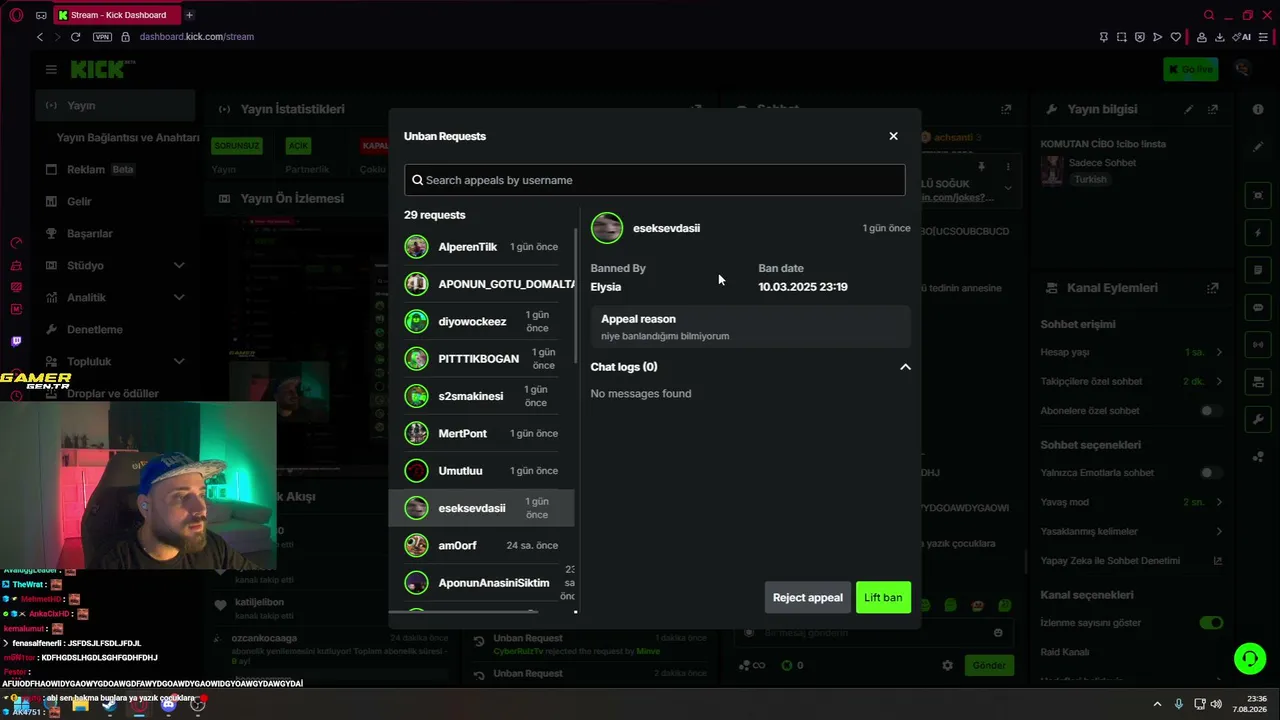Expand the Topluluk submenu

pos(179,361)
